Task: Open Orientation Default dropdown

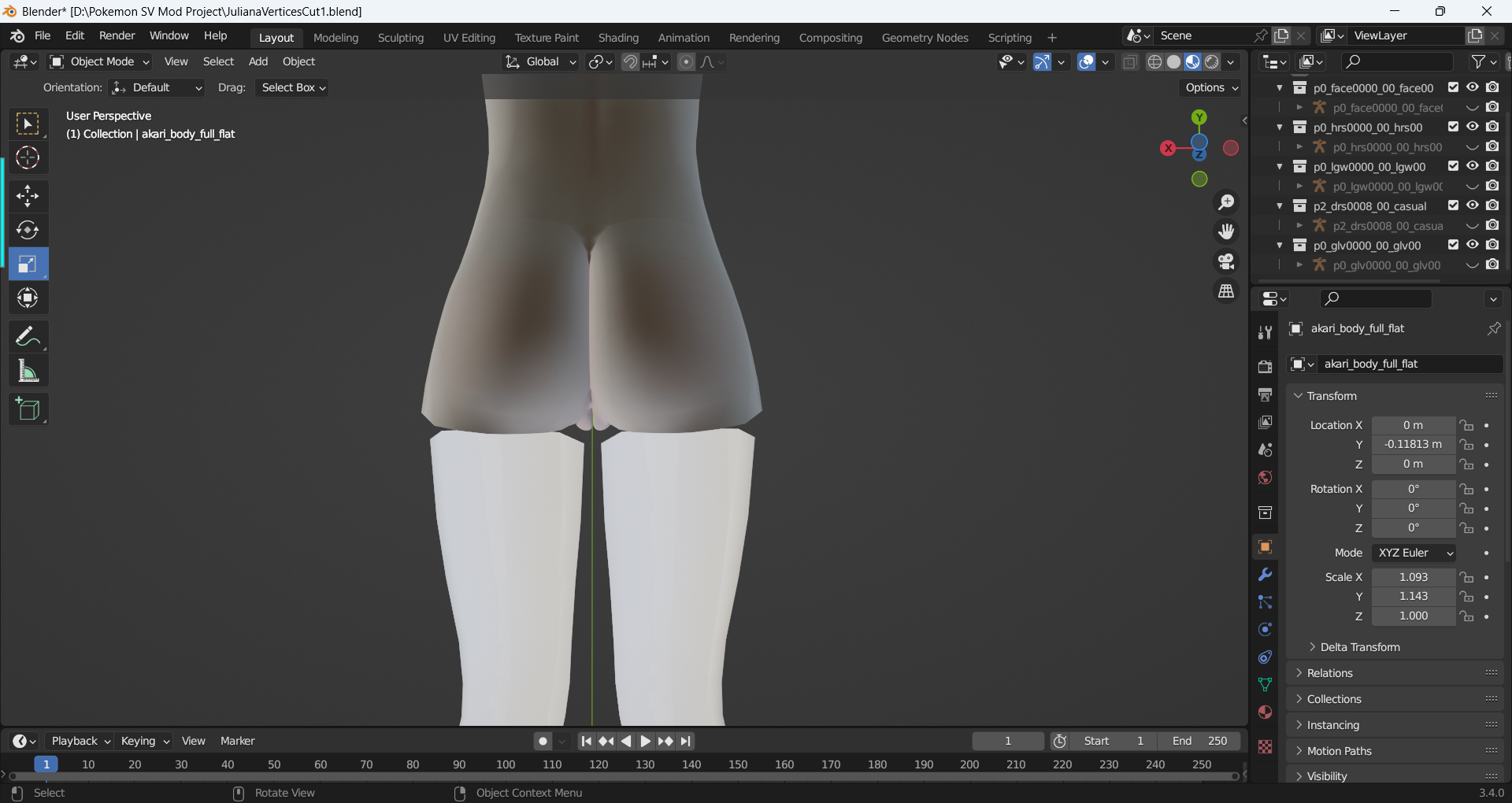Action: pos(157,87)
